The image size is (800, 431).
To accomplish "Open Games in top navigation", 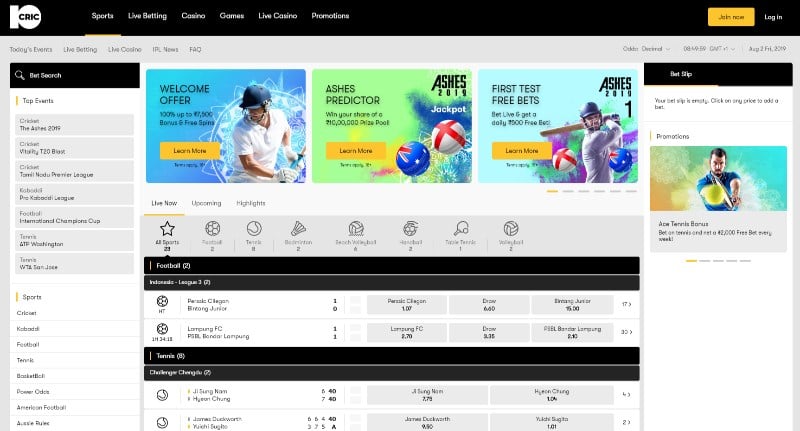I will 232,16.
